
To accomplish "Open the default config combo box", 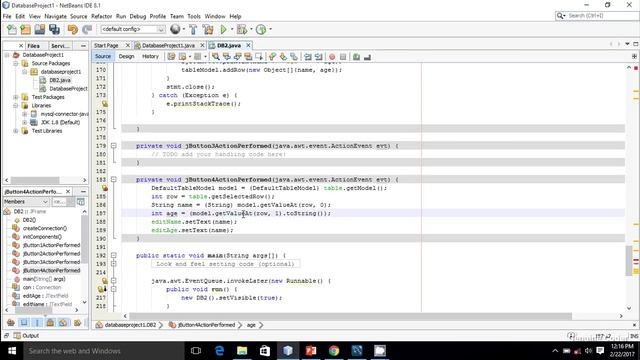I will [133, 29].
